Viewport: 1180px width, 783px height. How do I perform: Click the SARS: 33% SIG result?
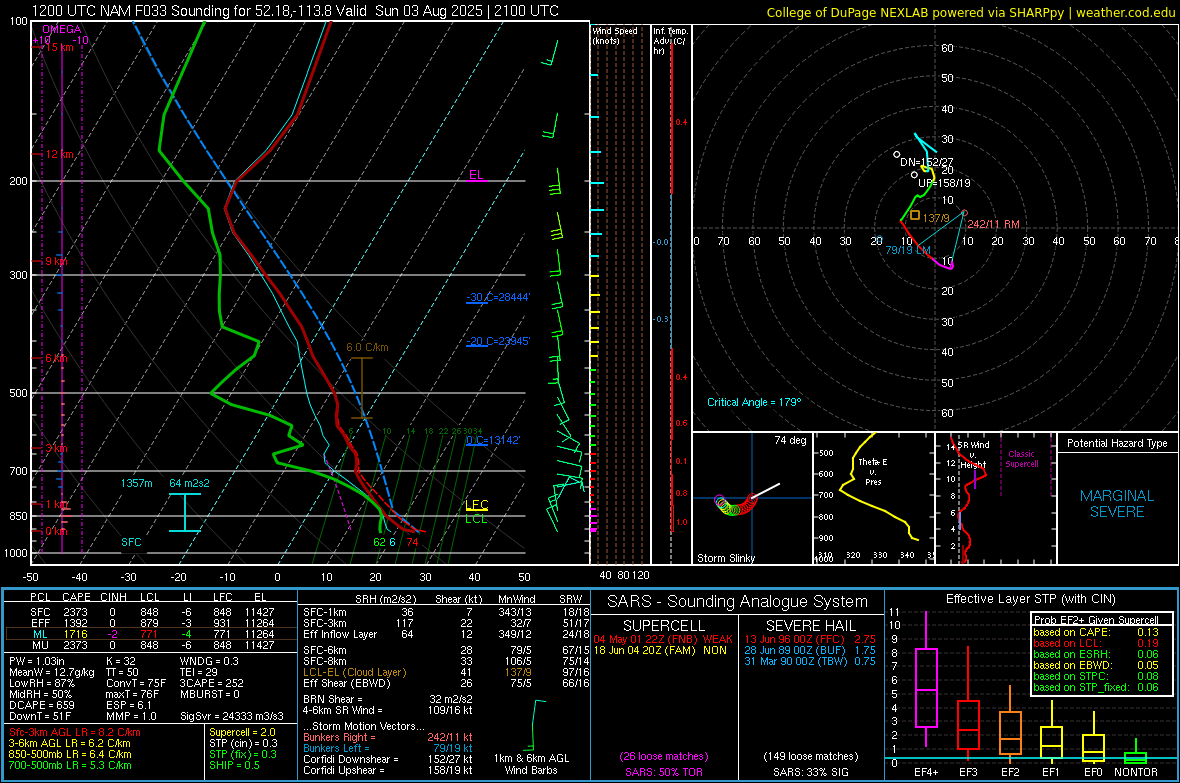pyautogui.click(x=810, y=772)
